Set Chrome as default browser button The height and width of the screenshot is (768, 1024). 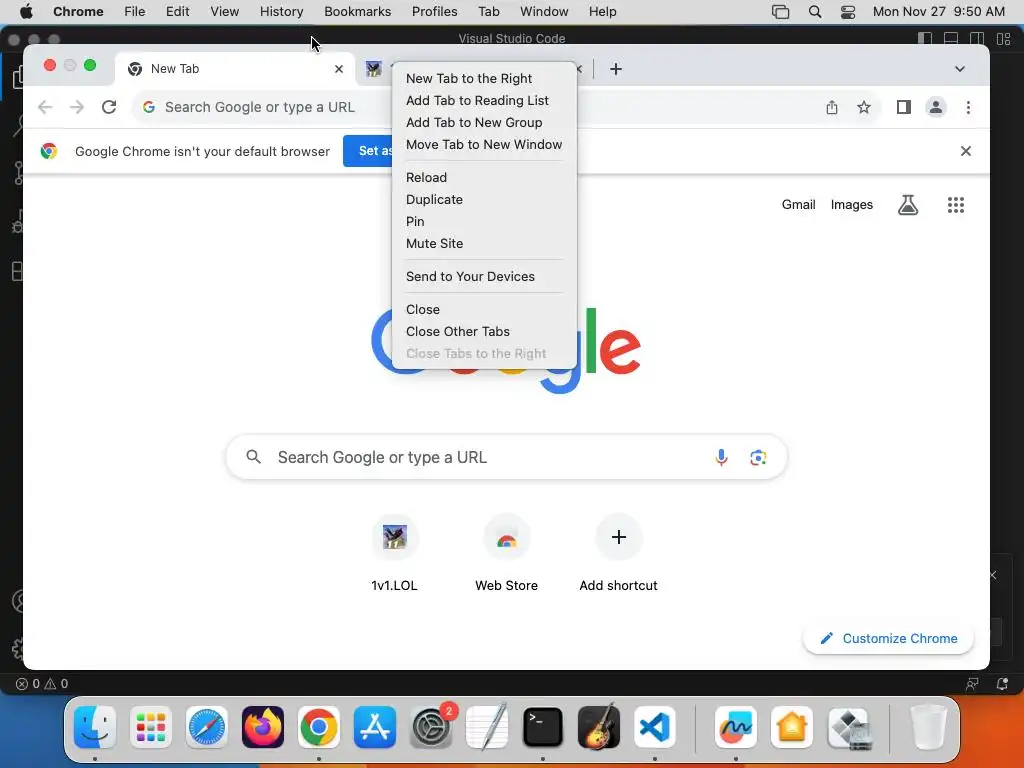click(x=368, y=151)
